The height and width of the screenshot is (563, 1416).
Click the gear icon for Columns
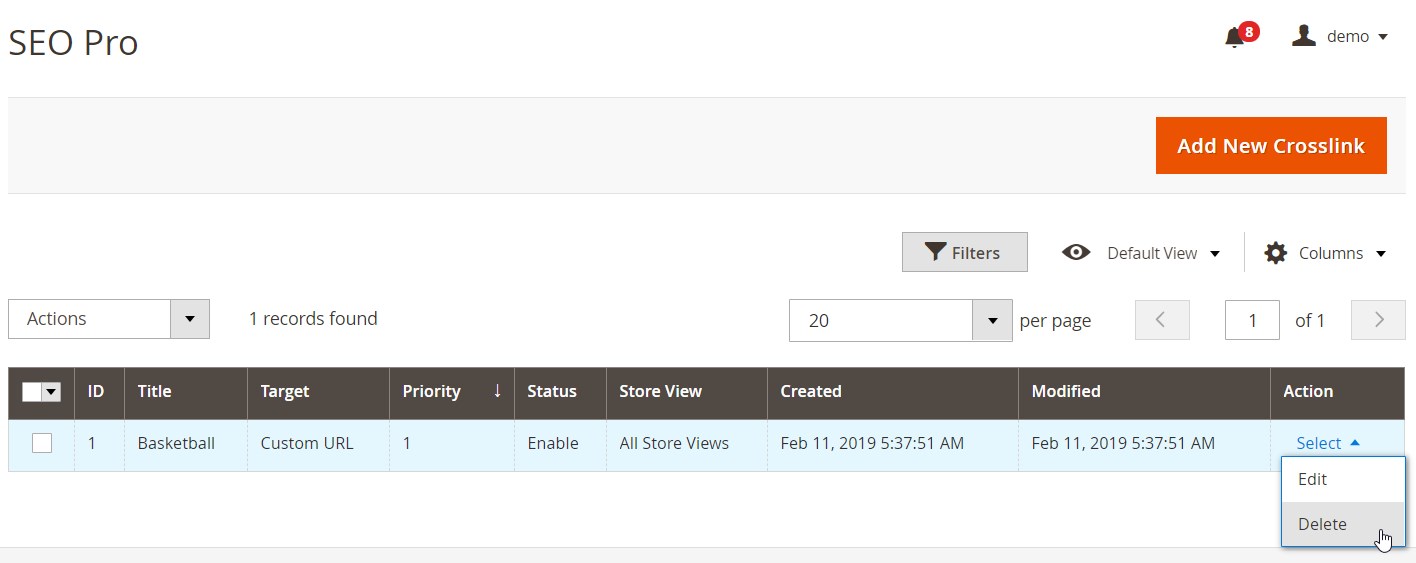click(x=1275, y=253)
